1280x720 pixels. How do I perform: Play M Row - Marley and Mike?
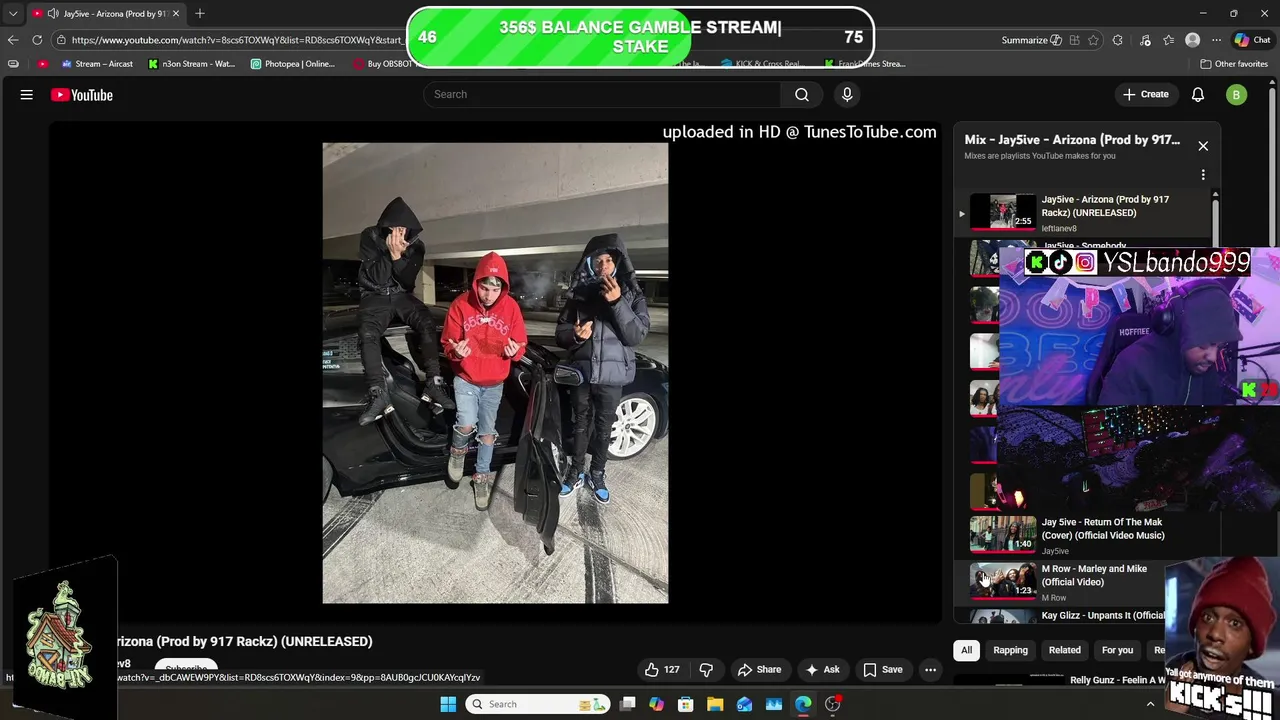click(1058, 581)
